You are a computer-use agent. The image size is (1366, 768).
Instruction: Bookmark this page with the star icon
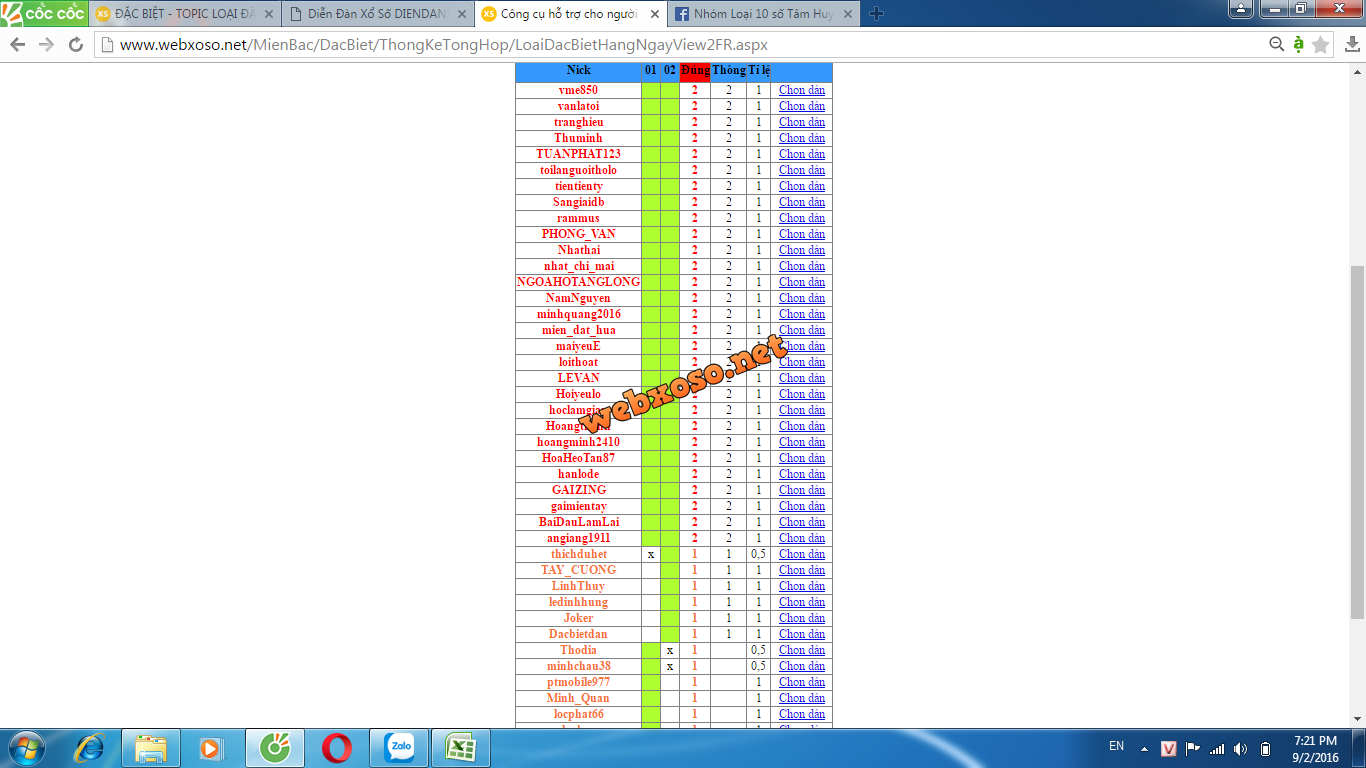pyautogui.click(x=1321, y=45)
